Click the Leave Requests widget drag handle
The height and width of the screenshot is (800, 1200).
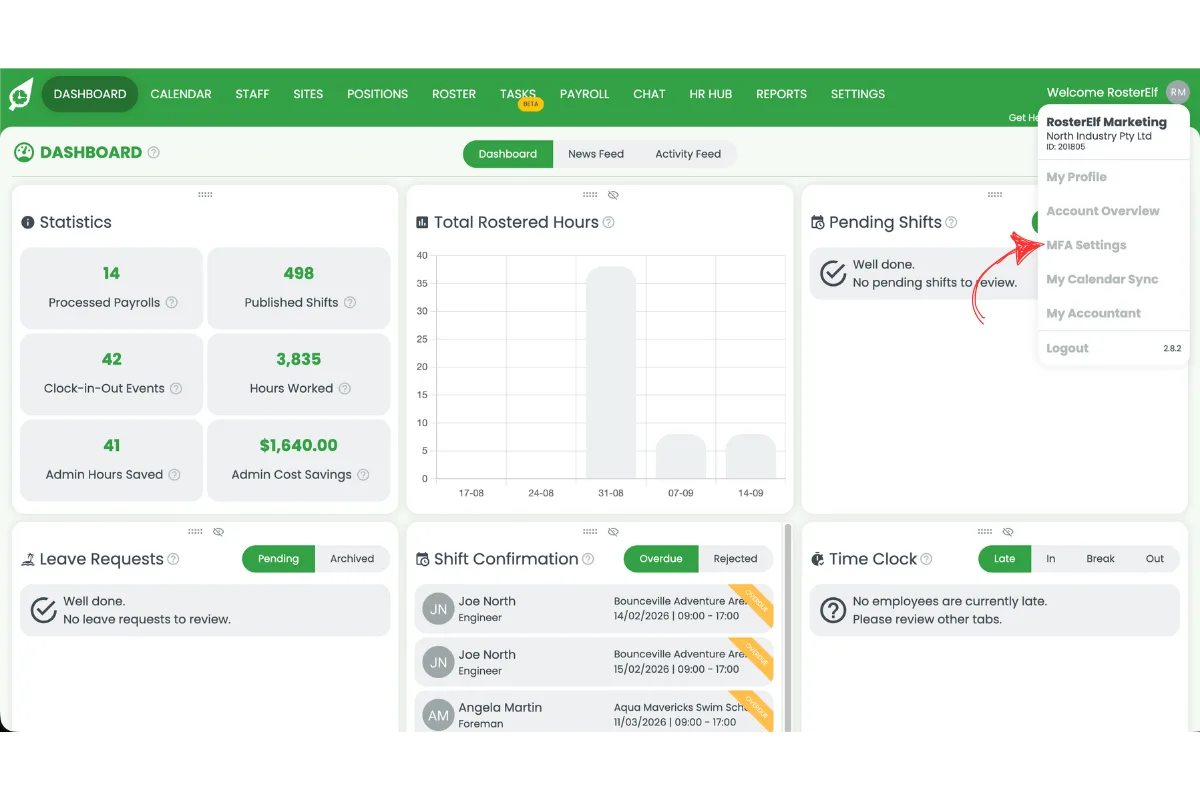[x=196, y=532]
